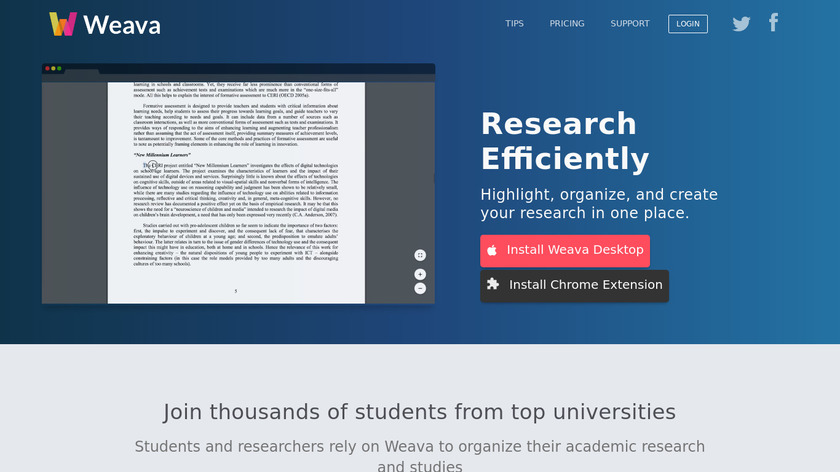Click the puzzle piece extension icon

[493, 284]
